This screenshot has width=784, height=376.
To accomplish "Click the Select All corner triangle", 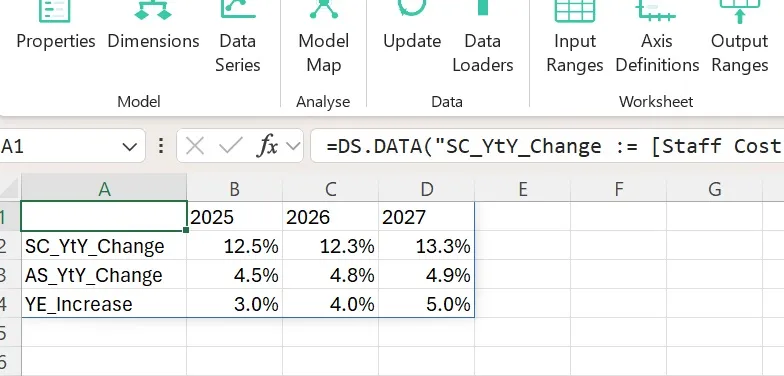I will coord(10,188).
